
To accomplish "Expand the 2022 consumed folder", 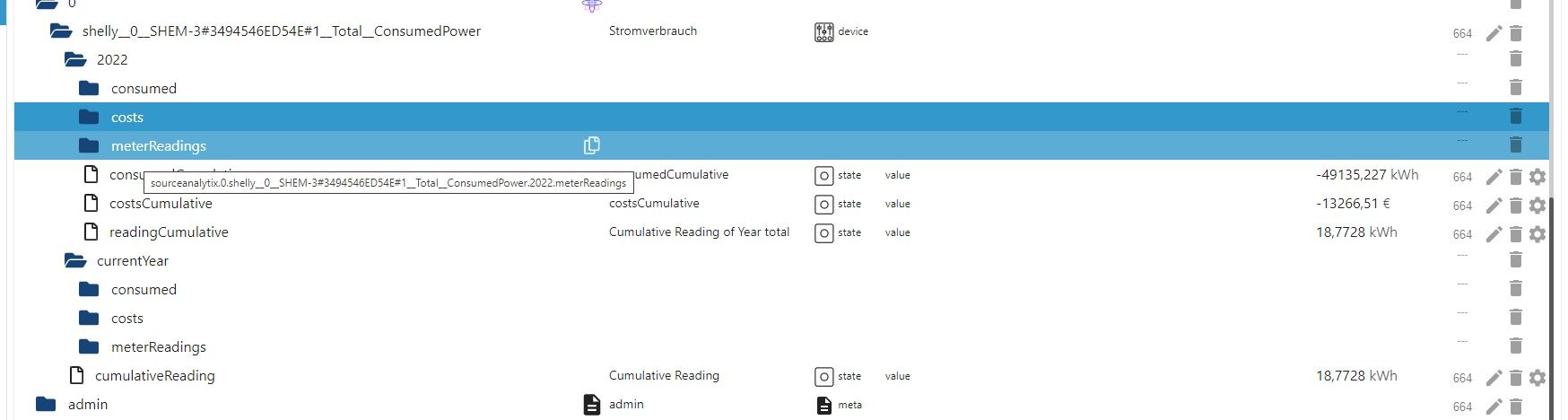I will [89, 88].
